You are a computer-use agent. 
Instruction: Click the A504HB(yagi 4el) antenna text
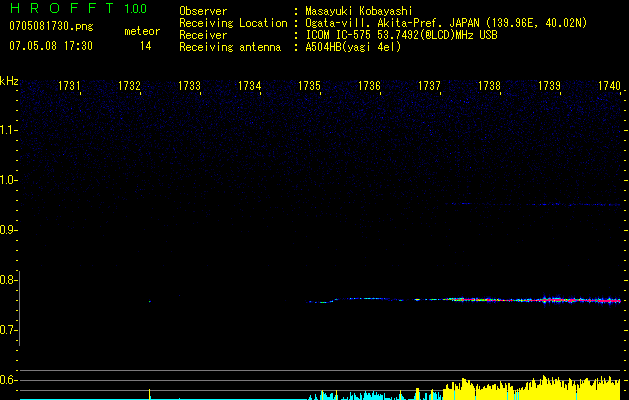pyautogui.click(x=353, y=47)
